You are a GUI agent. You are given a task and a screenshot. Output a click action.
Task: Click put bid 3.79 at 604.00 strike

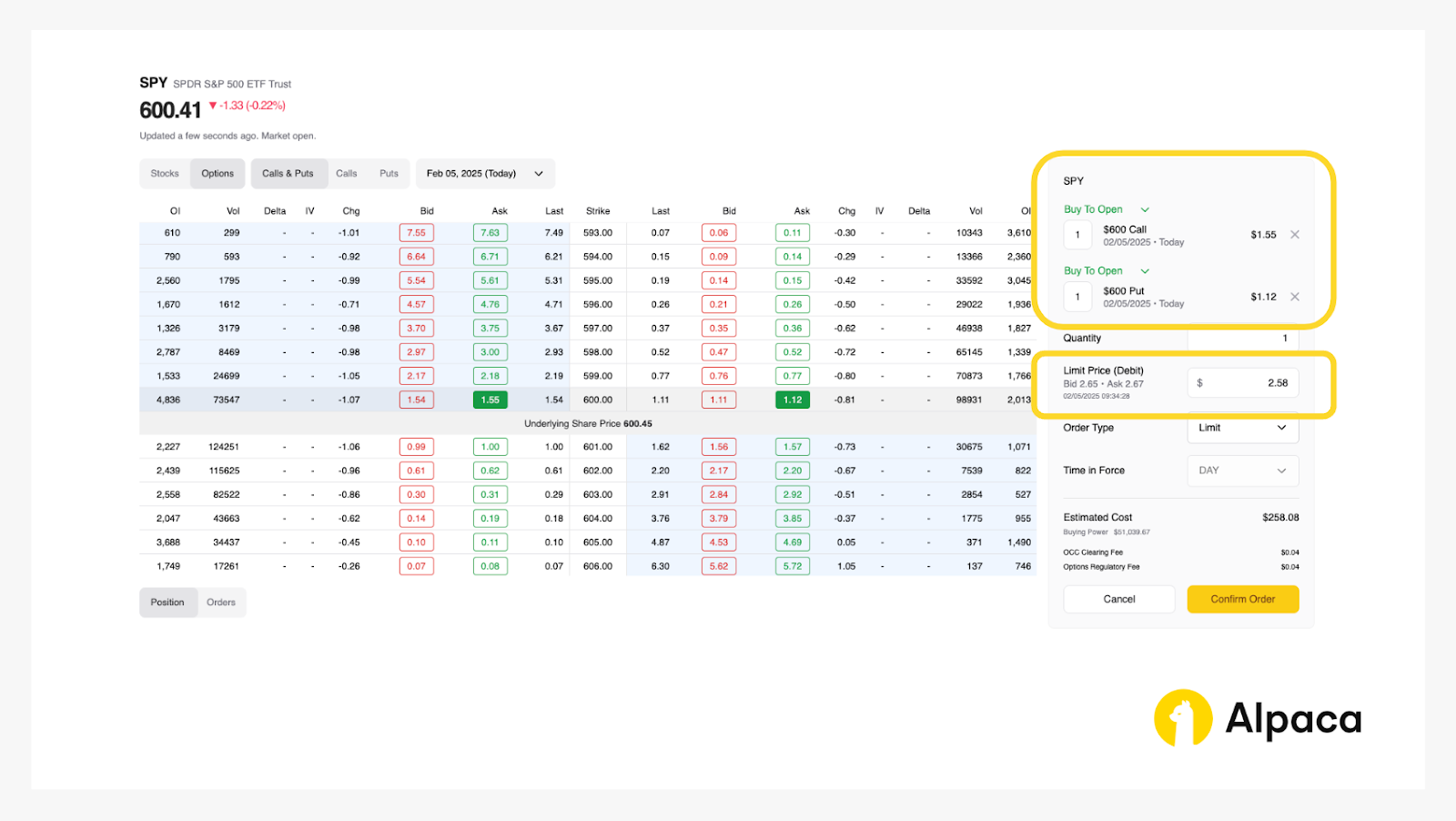tap(719, 519)
